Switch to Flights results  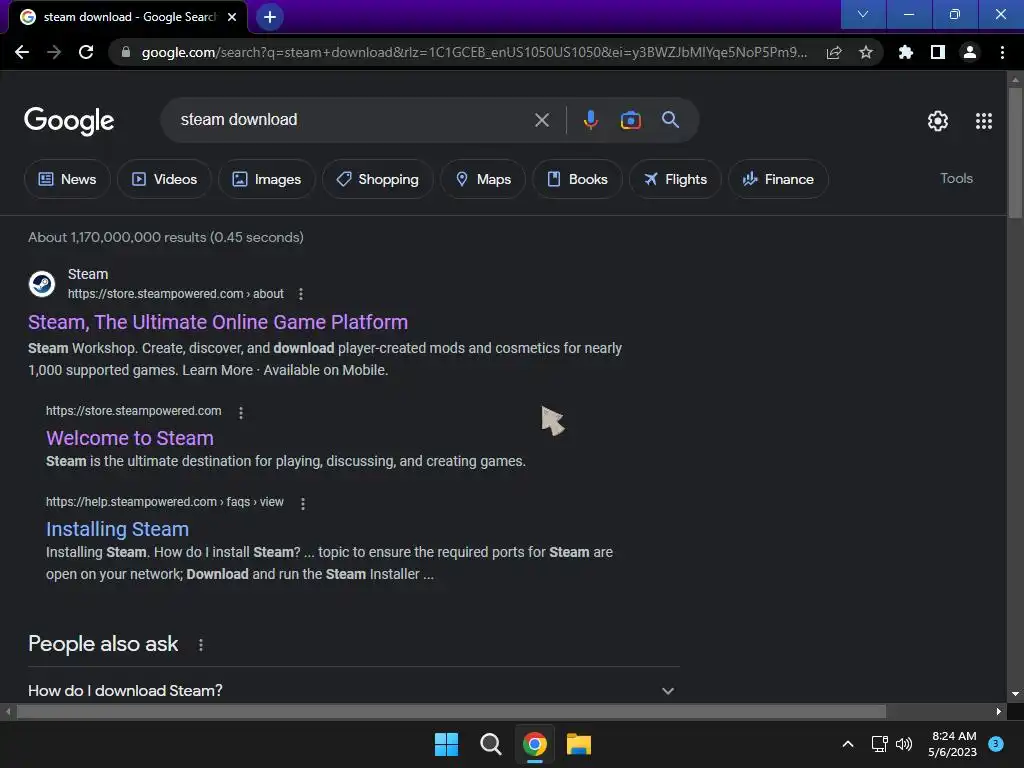coord(675,179)
